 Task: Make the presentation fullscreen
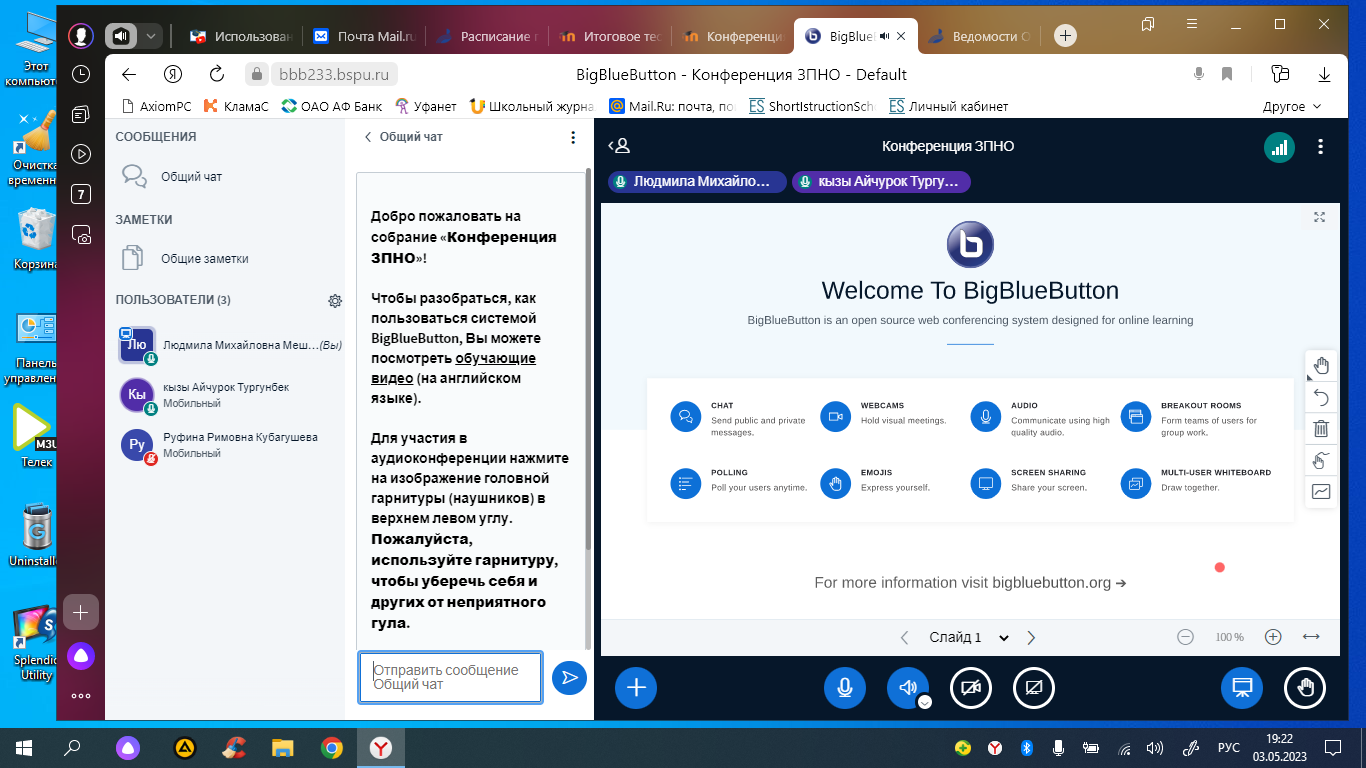coord(1320,217)
